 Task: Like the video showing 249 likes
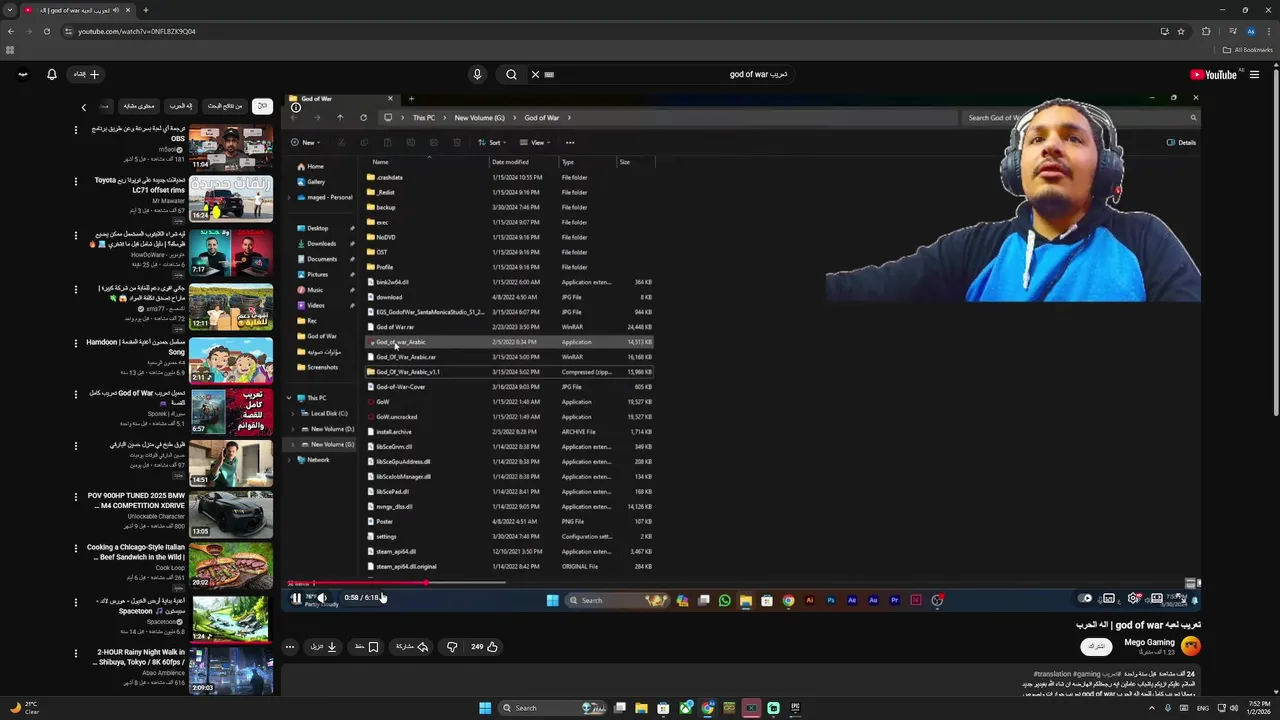click(x=483, y=647)
